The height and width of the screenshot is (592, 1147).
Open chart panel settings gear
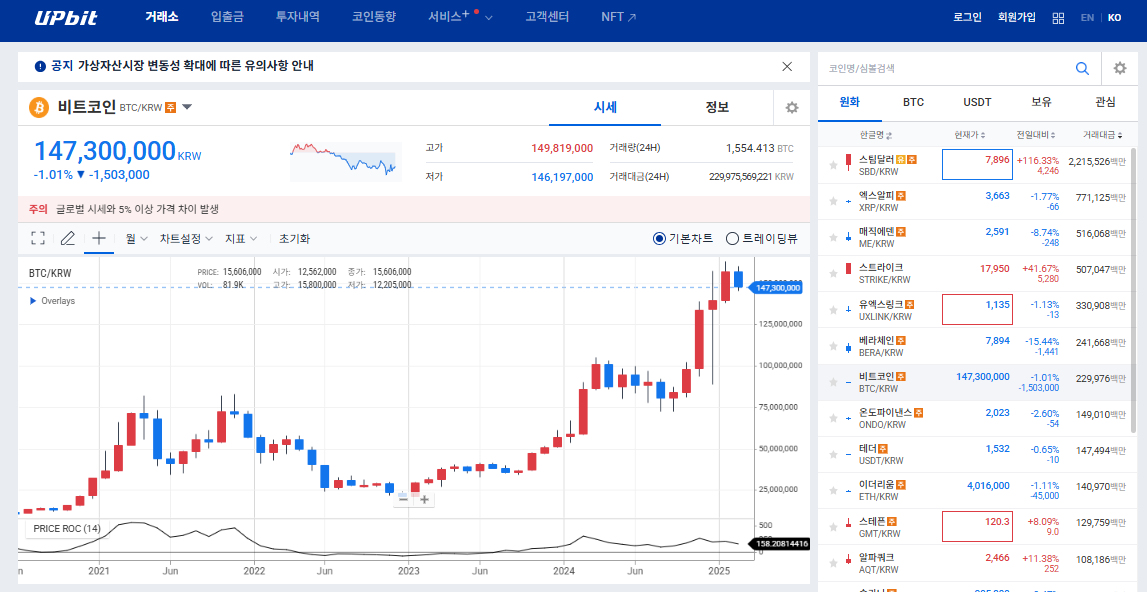click(791, 108)
